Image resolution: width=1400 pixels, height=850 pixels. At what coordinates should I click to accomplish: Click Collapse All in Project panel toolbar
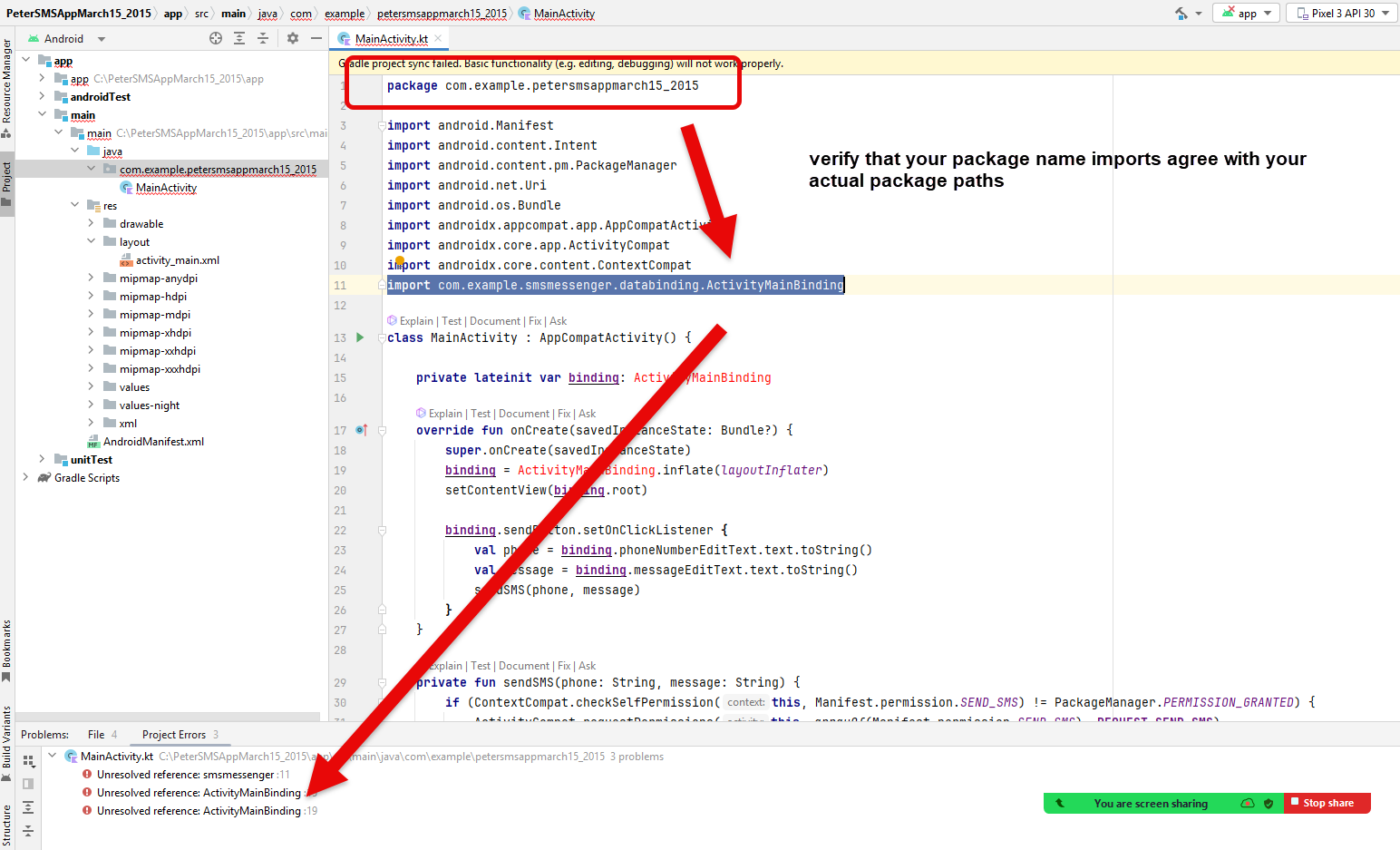[263, 38]
